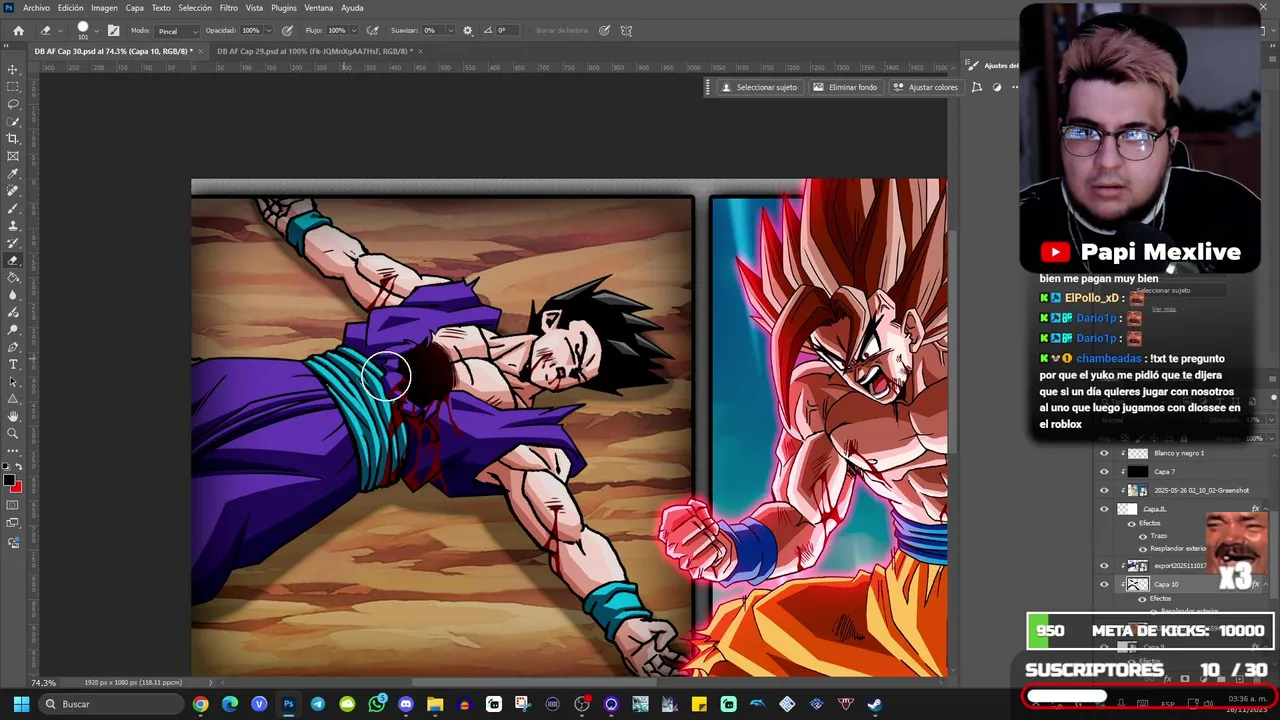Select the Clone Stamp tool

[x=13, y=226]
